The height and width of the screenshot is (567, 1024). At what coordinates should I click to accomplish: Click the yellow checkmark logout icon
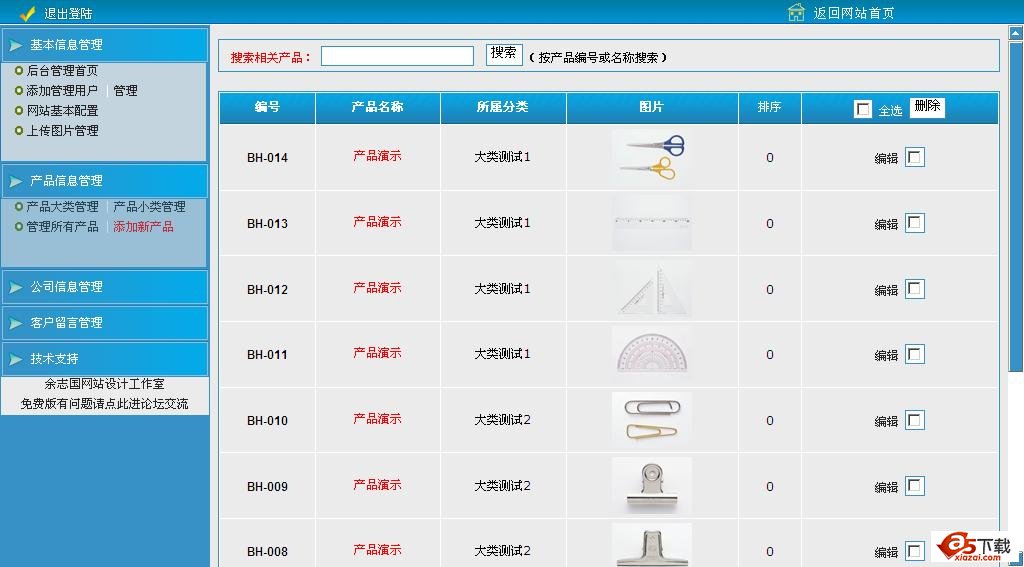pos(27,13)
